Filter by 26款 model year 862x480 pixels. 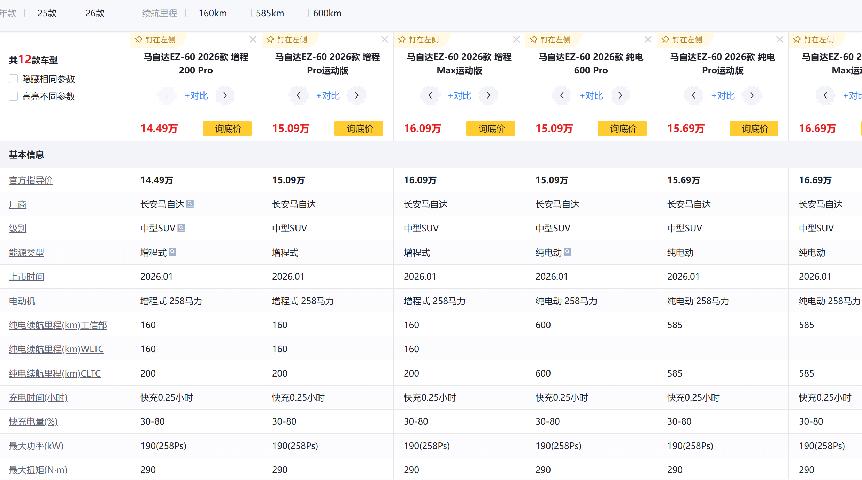[95, 13]
